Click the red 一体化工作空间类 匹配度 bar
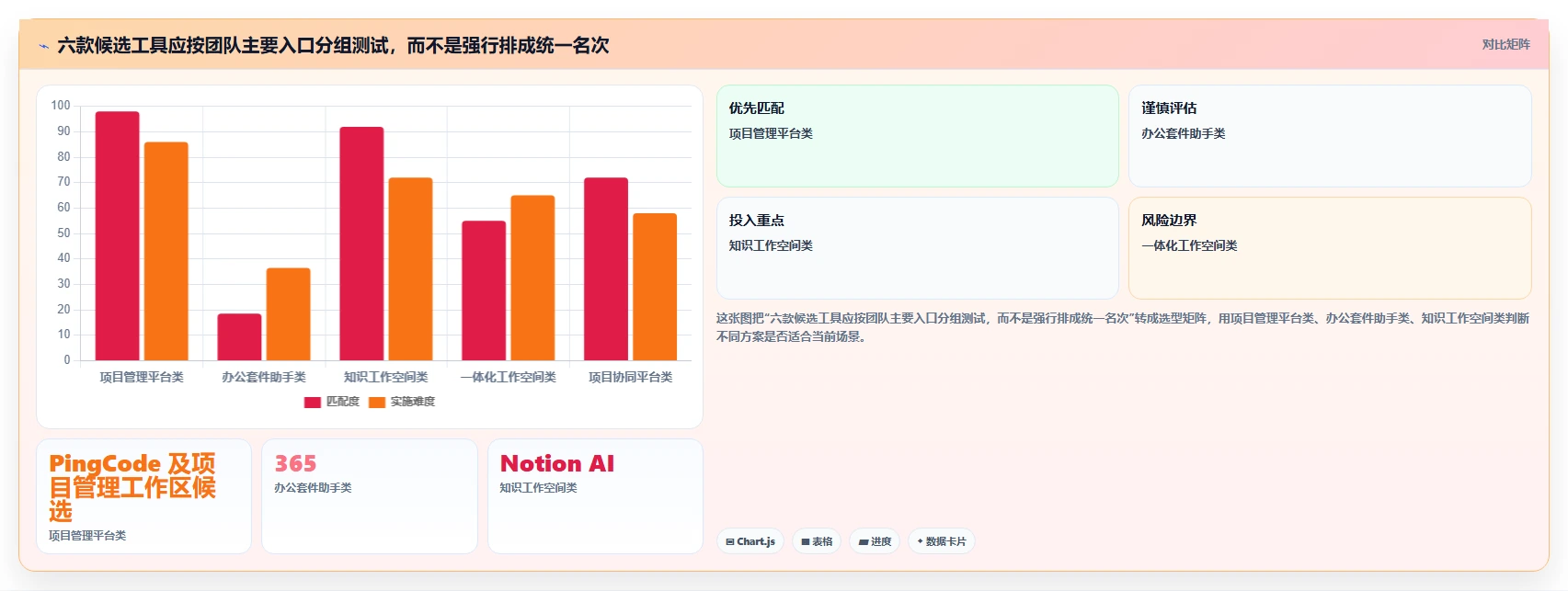The image size is (1568, 591). pos(484,290)
